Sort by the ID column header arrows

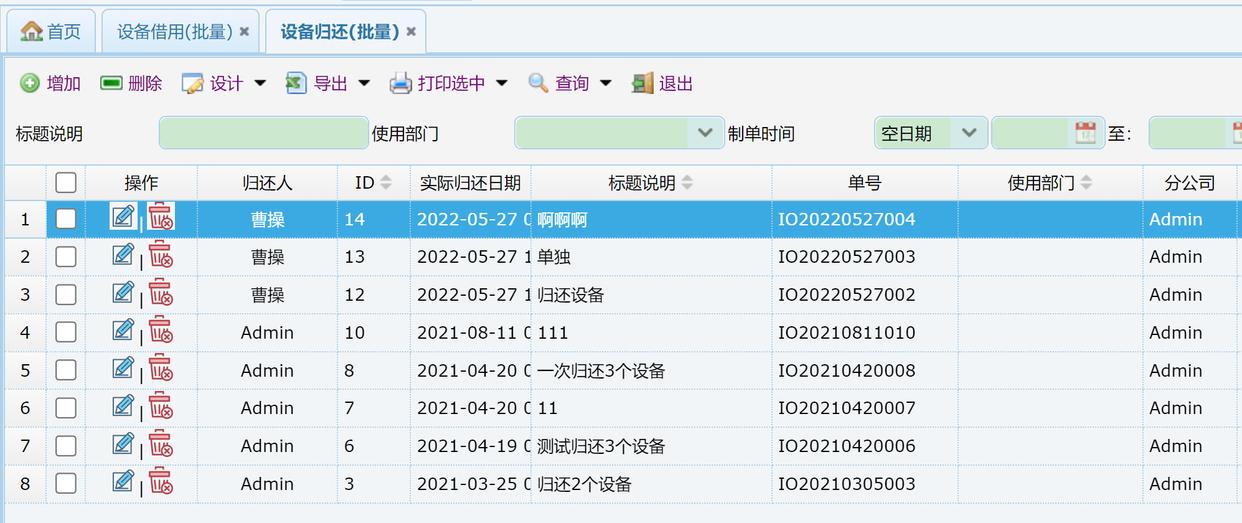386,183
